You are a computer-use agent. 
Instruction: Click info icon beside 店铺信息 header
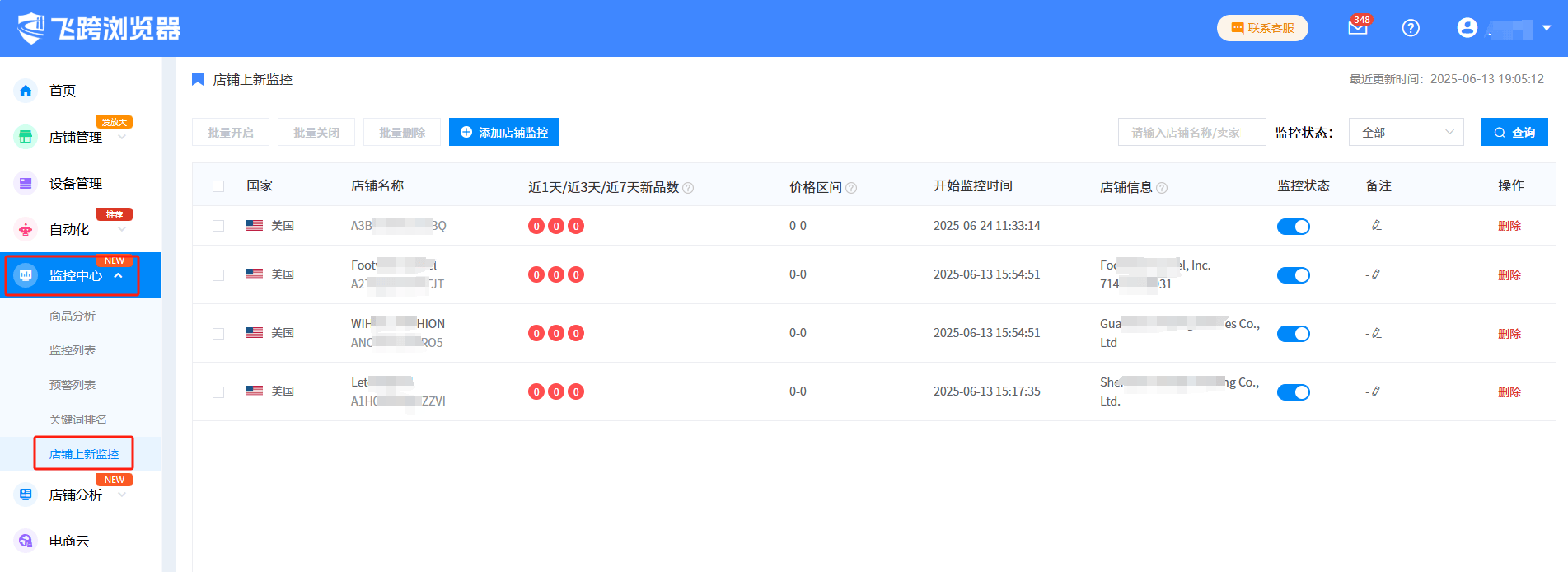[x=1162, y=188]
